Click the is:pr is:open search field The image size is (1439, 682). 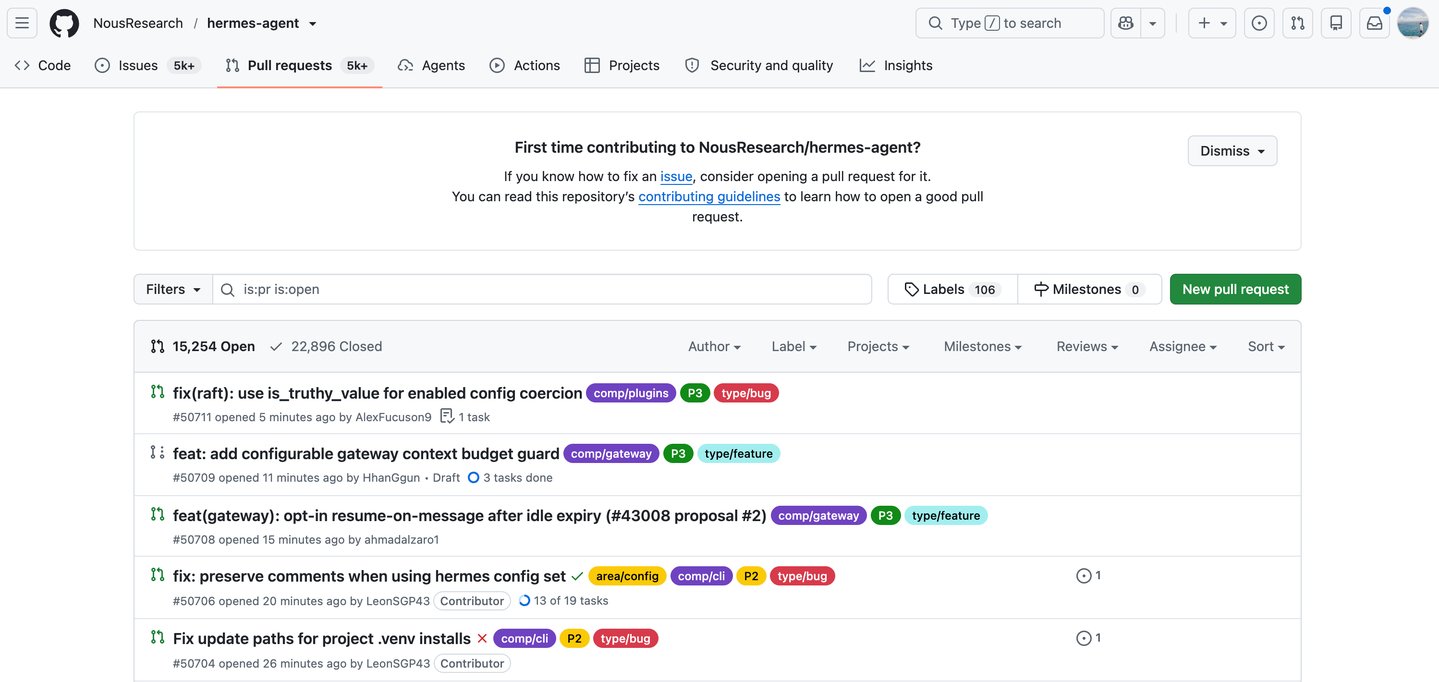click(542, 289)
